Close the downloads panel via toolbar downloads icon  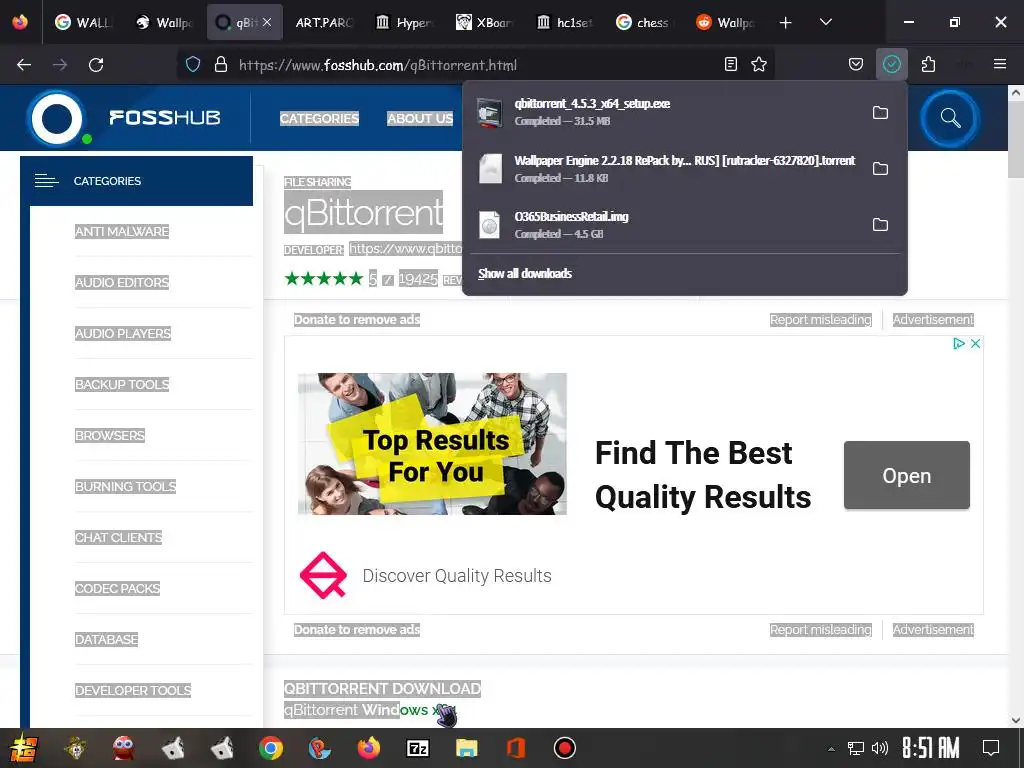891,64
